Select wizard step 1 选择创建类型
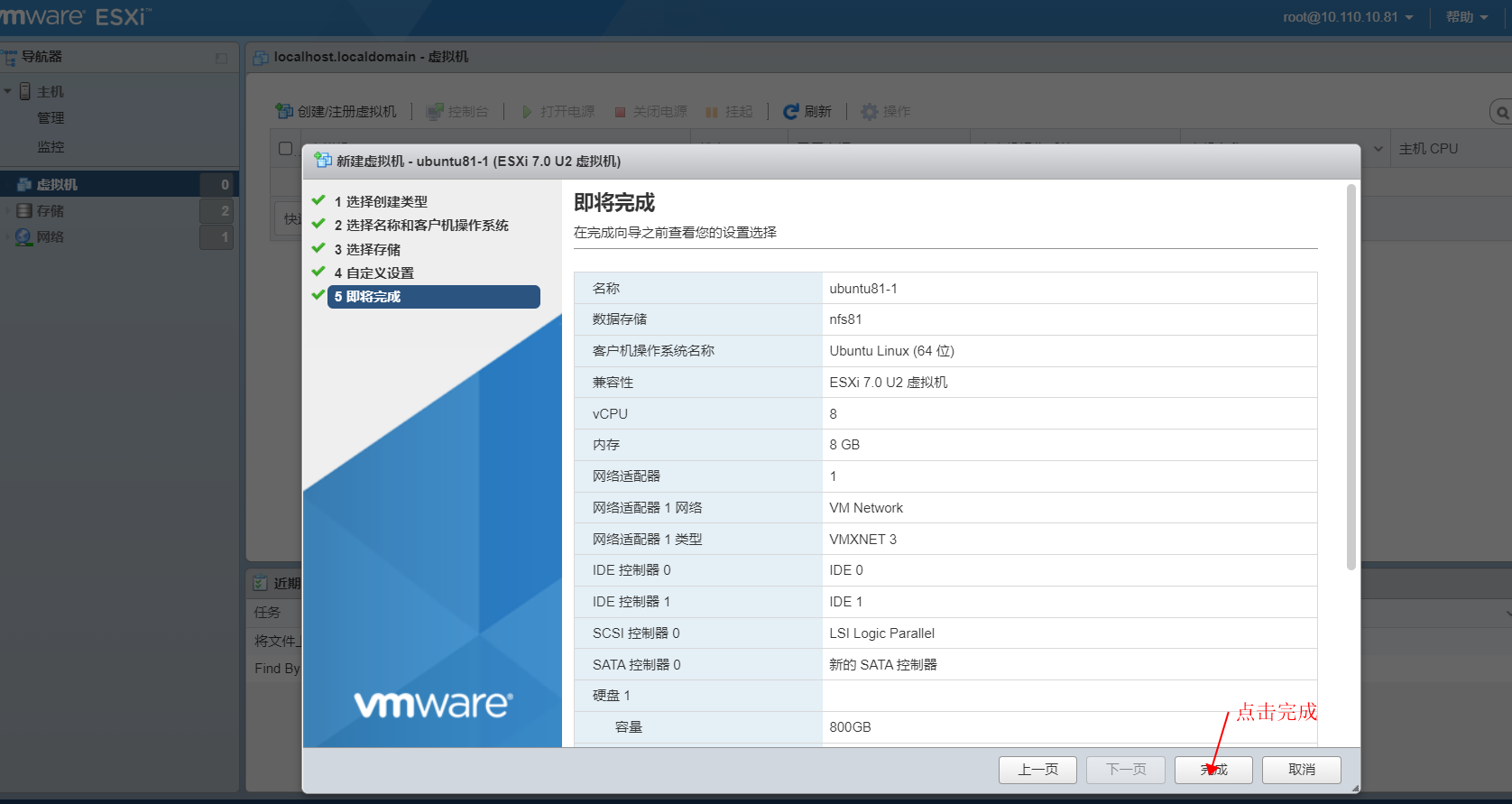Image resolution: width=1512 pixels, height=804 pixels. (381, 201)
